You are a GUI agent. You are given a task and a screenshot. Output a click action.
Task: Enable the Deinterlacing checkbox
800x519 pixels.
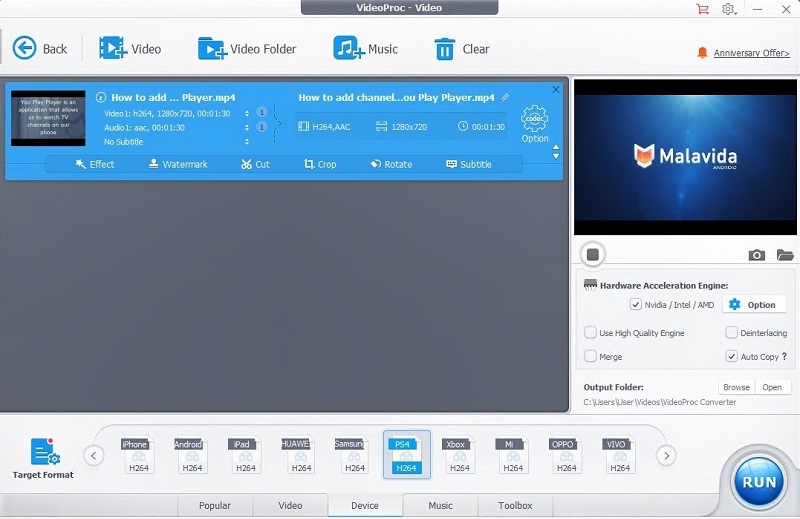tap(731, 333)
